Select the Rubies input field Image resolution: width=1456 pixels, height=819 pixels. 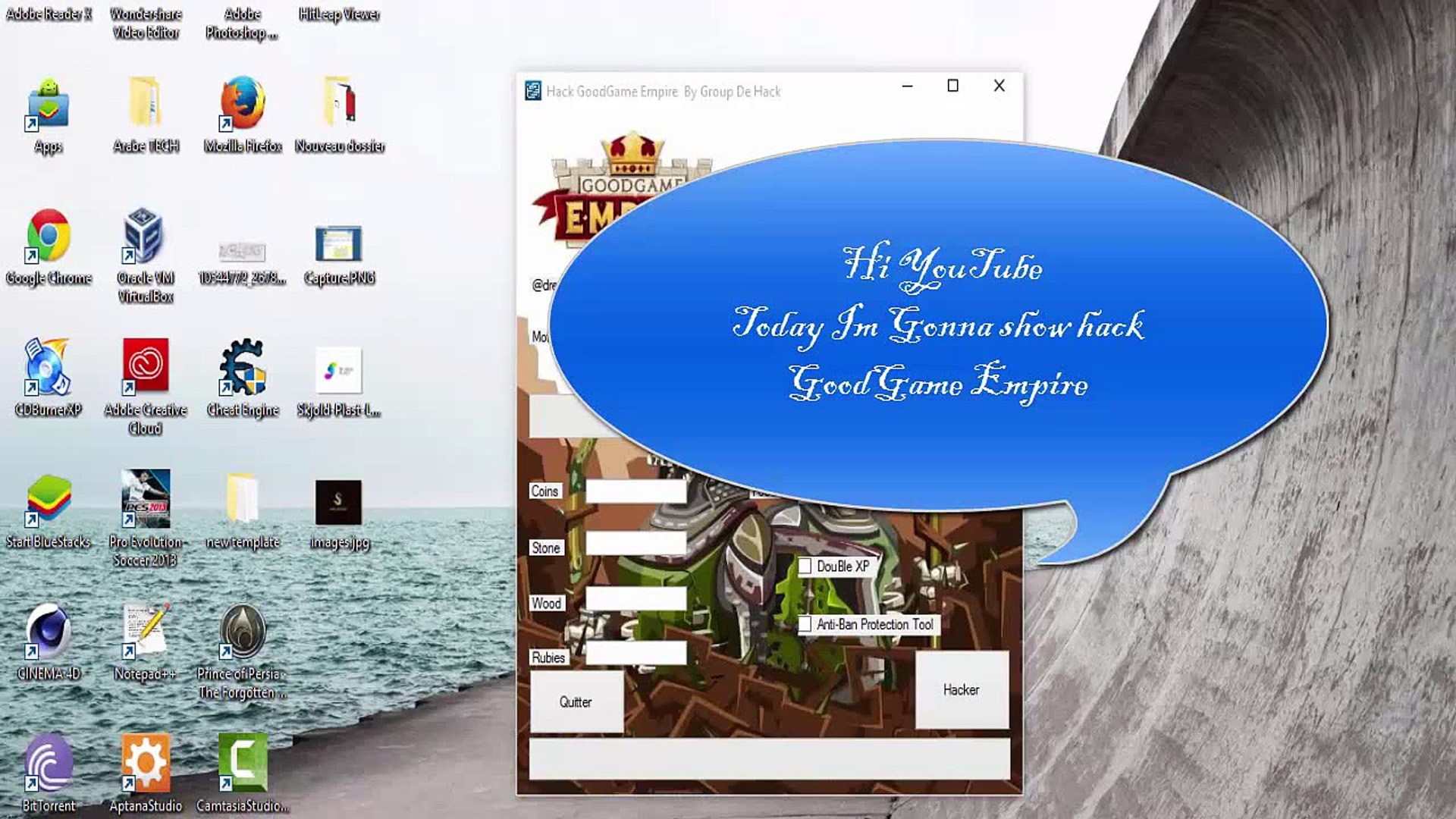[x=636, y=653]
